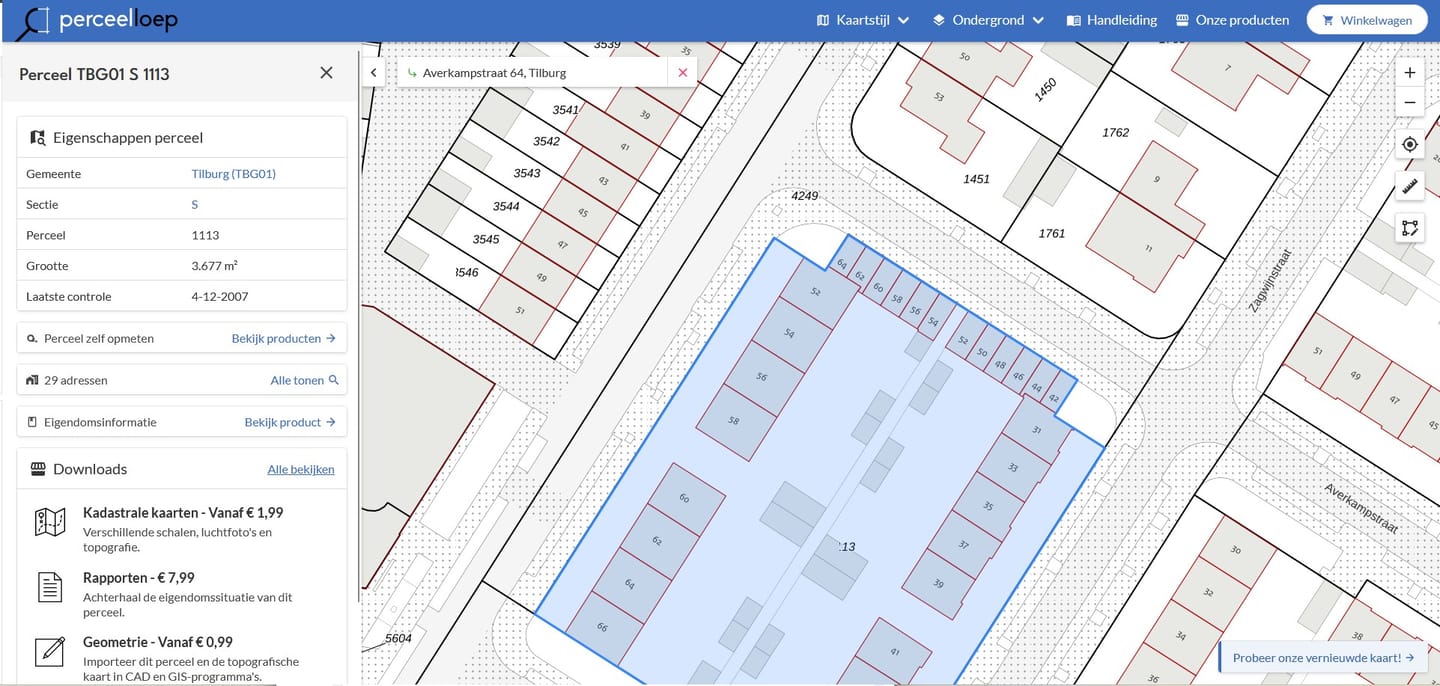The image size is (1440, 686).
Task: Select parcel 1451 on the map
Action: pyautogui.click(x=976, y=179)
